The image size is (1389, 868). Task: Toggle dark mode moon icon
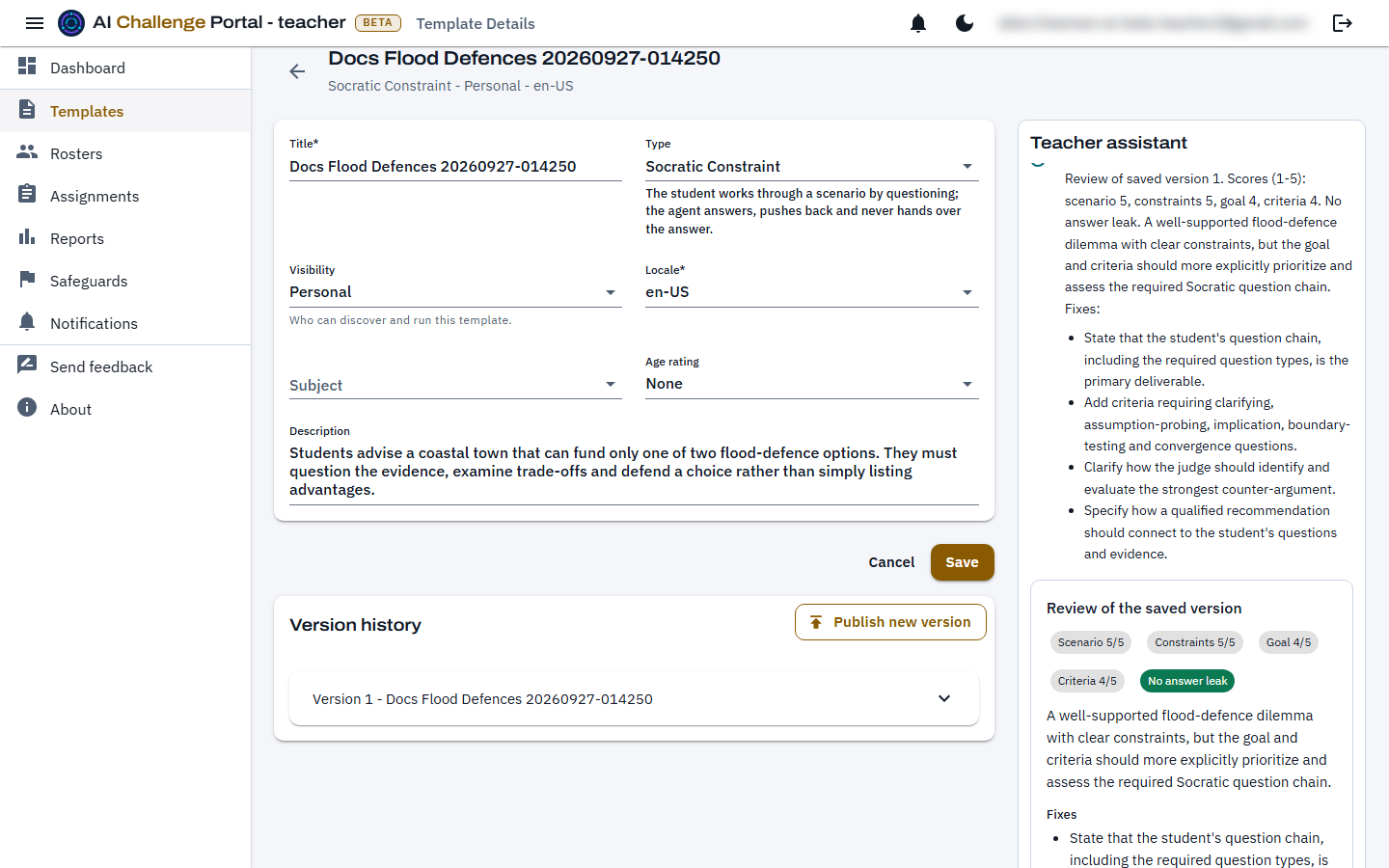965,23
